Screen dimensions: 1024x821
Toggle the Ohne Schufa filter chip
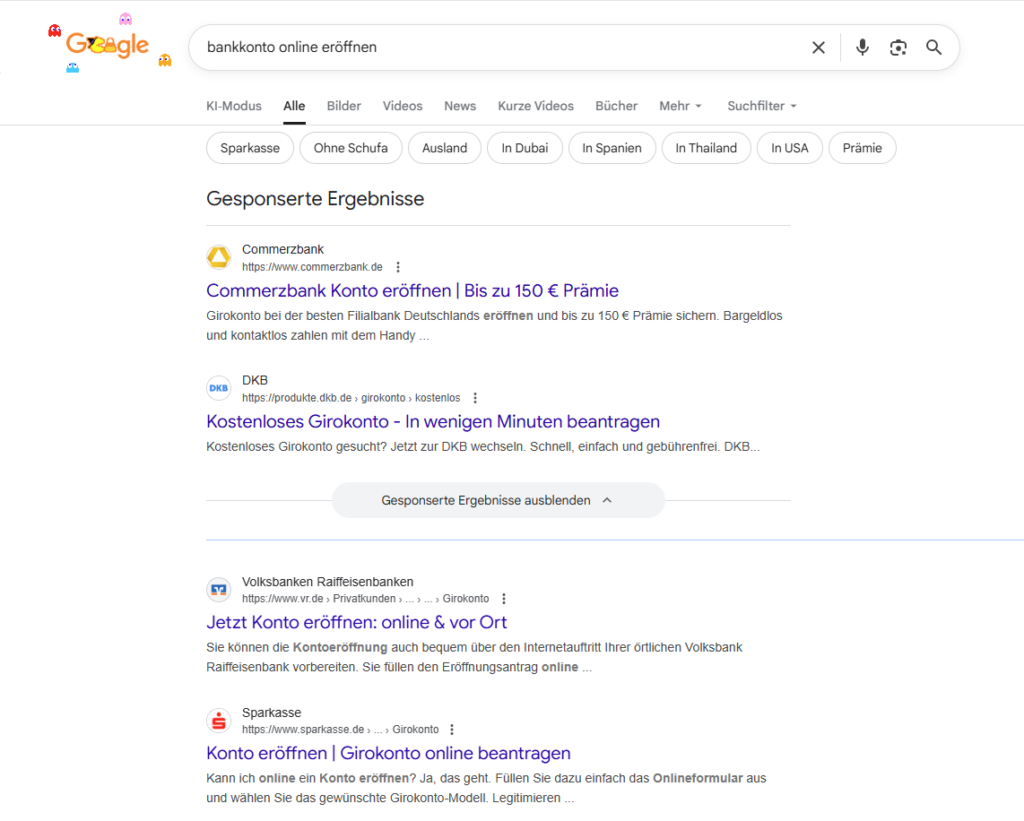point(350,147)
